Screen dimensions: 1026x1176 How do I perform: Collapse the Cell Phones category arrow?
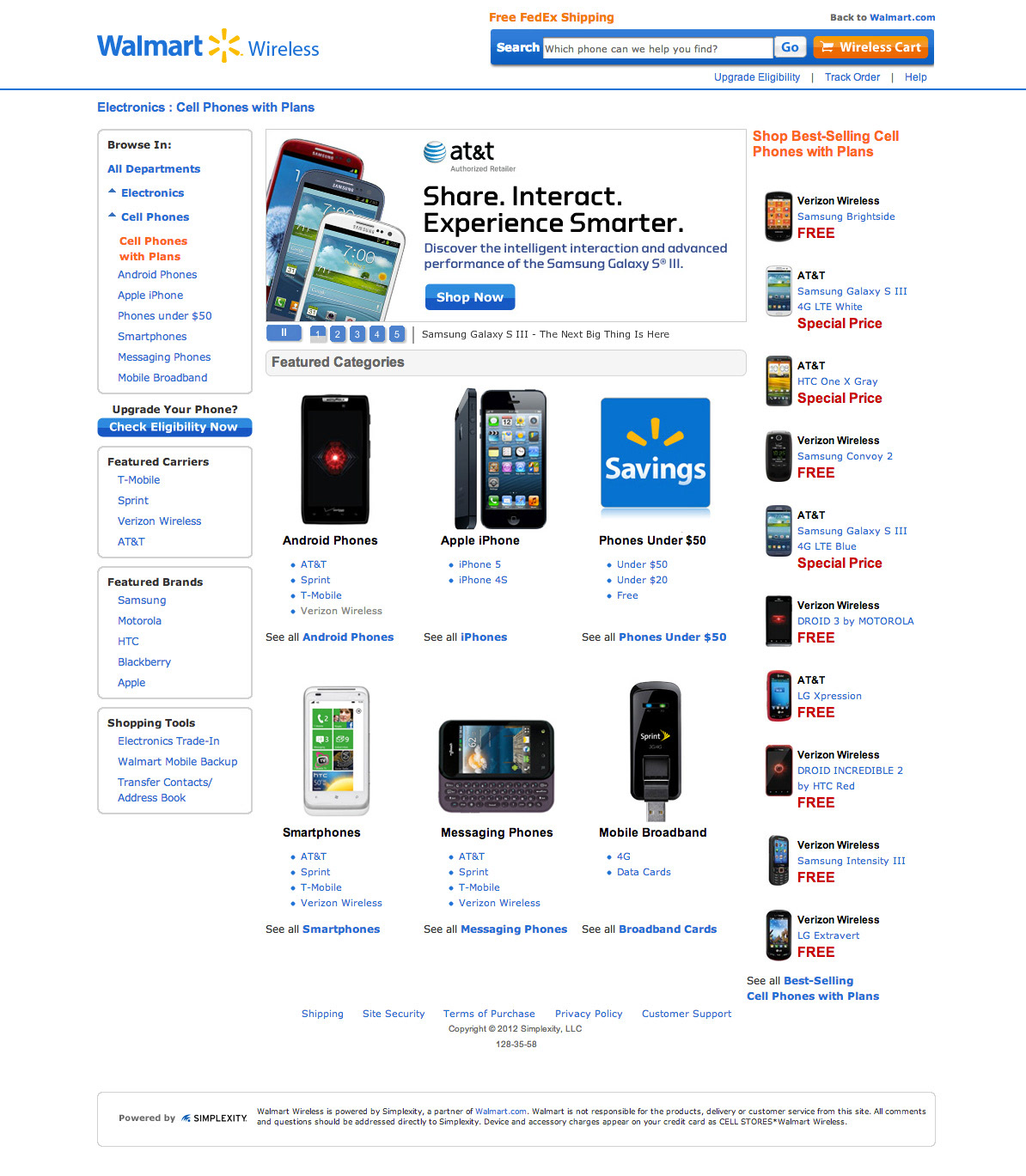[x=113, y=215]
